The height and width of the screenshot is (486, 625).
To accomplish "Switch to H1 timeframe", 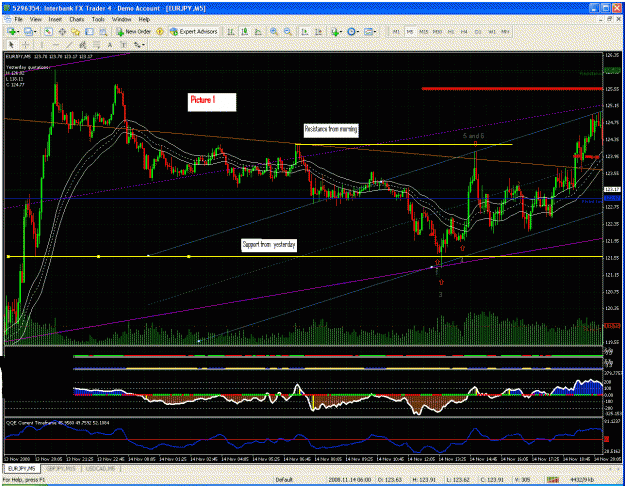I will pos(451,32).
